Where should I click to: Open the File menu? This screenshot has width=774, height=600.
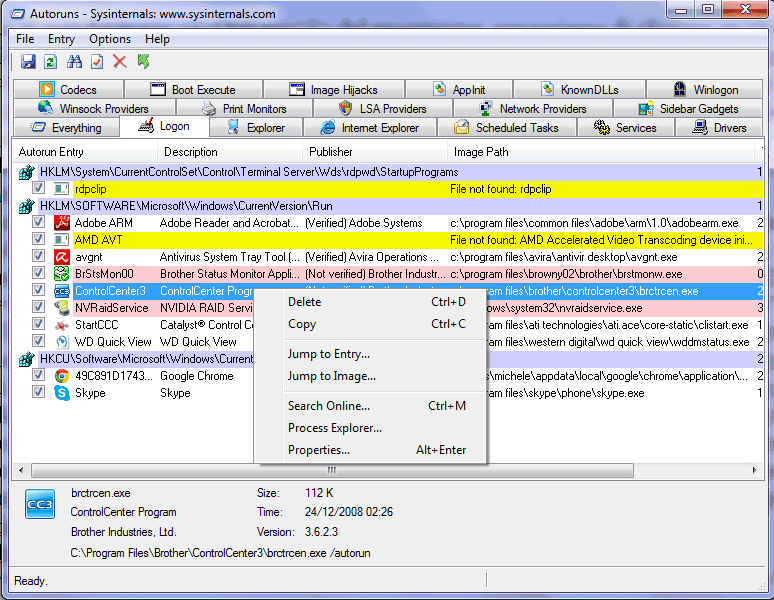(25, 38)
